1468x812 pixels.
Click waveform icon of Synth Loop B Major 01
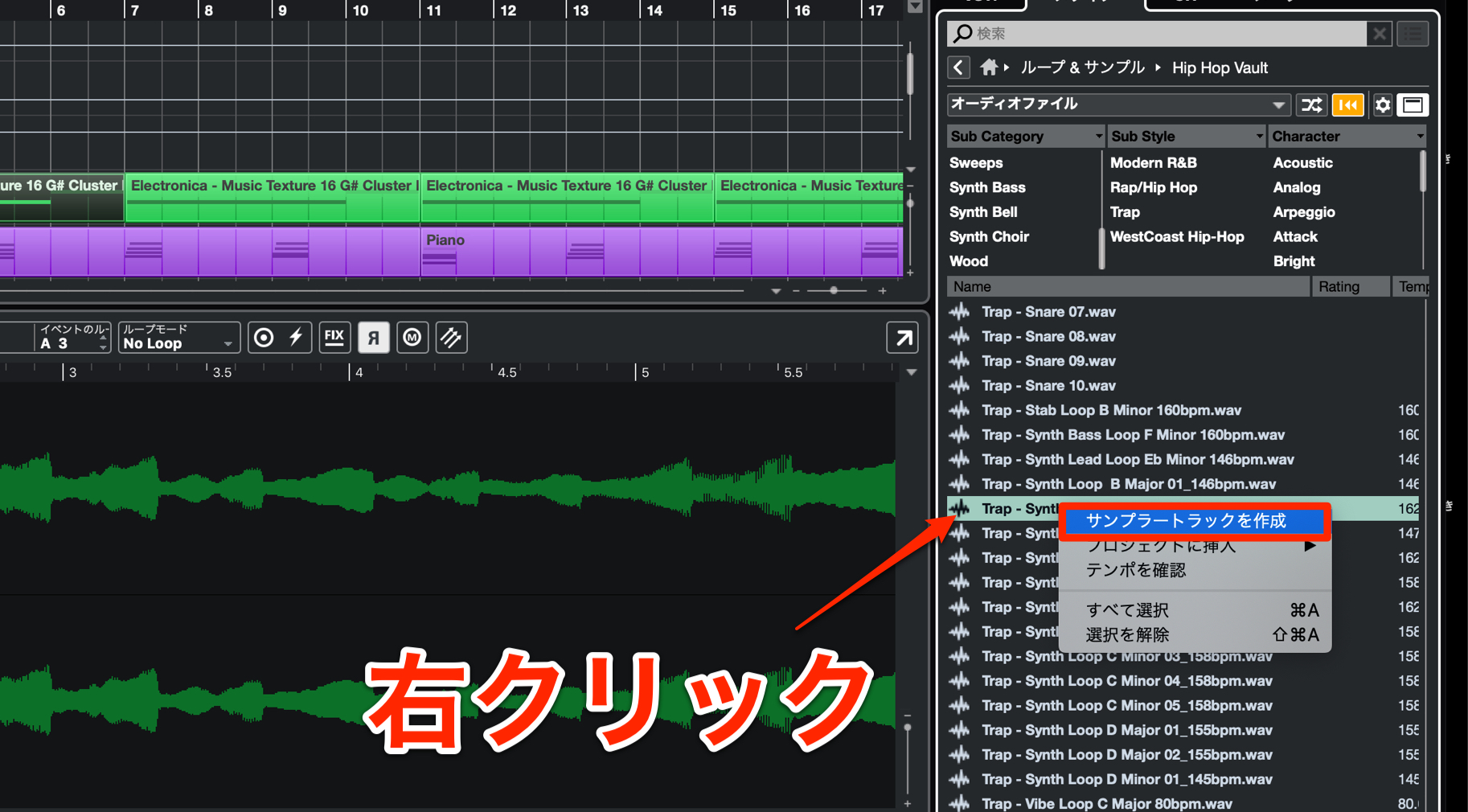pos(959,484)
